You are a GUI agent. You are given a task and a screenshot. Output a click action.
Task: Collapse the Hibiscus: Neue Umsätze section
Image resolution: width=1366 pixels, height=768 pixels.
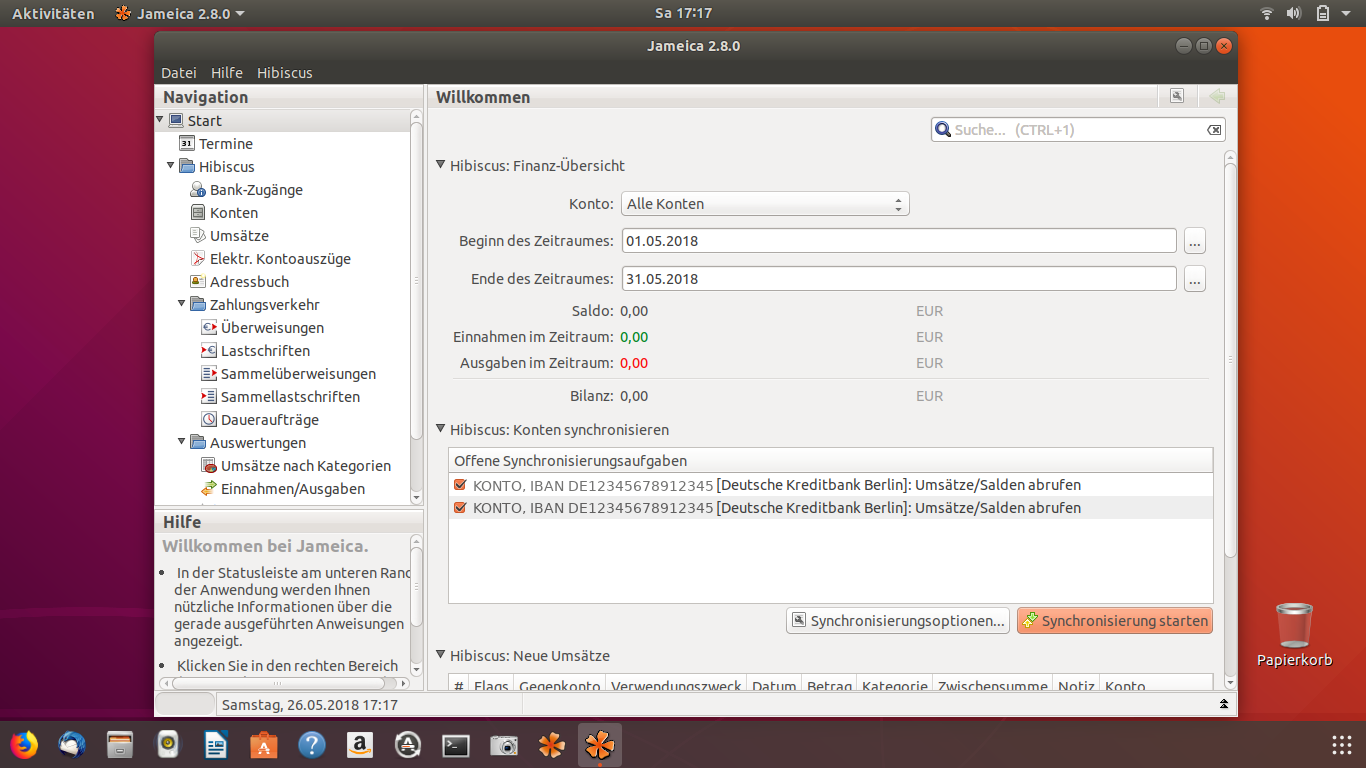point(441,655)
